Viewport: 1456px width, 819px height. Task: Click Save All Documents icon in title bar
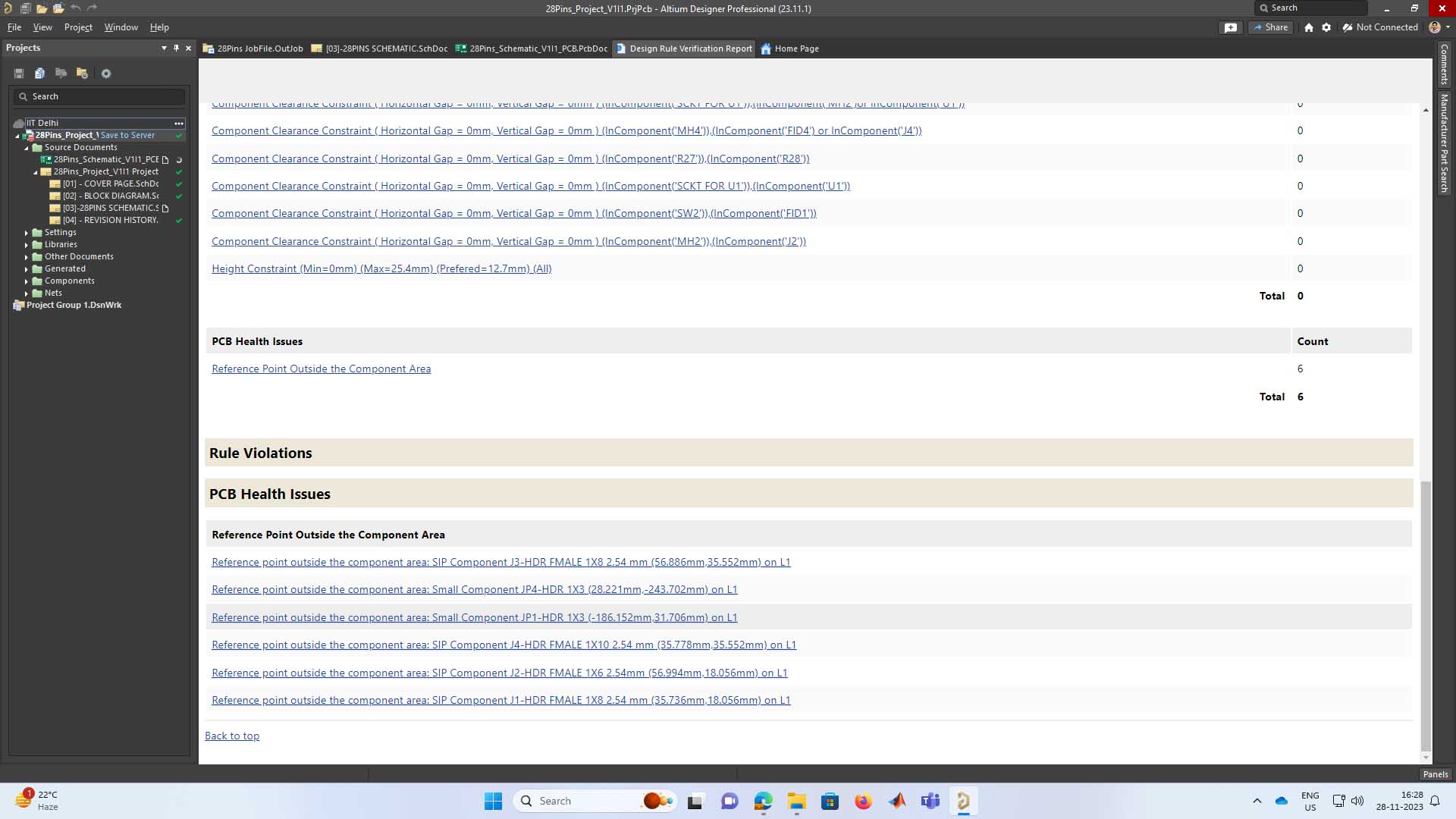[x=25, y=8]
